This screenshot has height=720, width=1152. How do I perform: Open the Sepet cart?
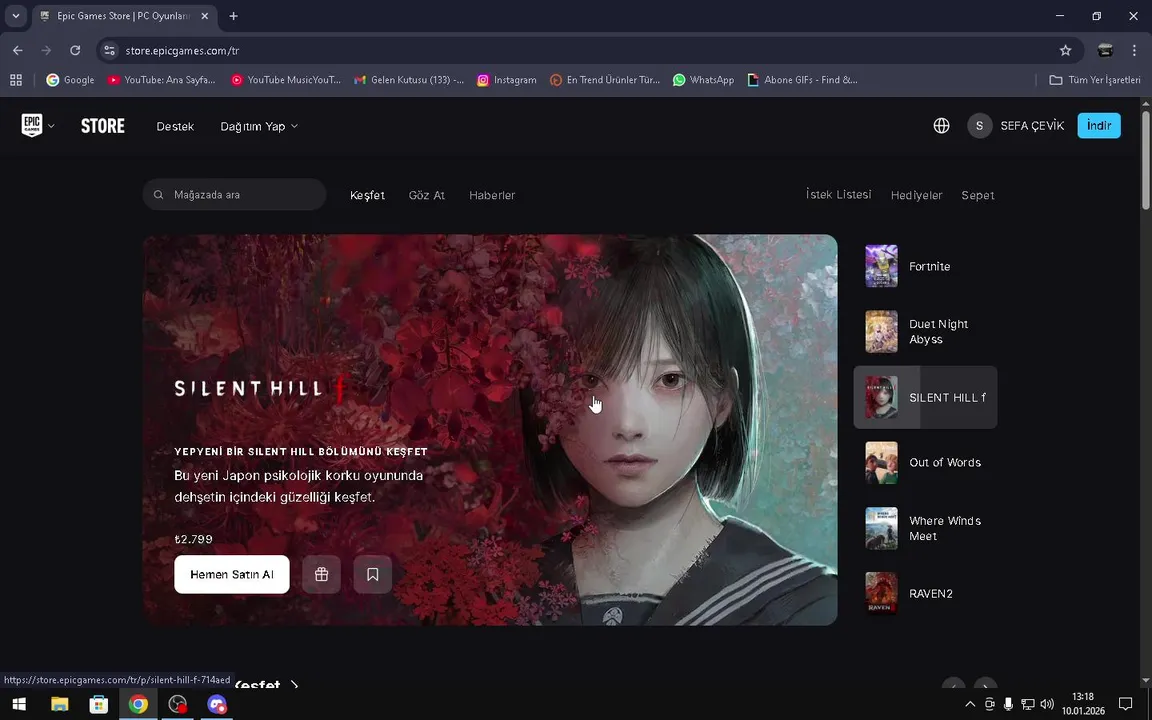point(978,195)
